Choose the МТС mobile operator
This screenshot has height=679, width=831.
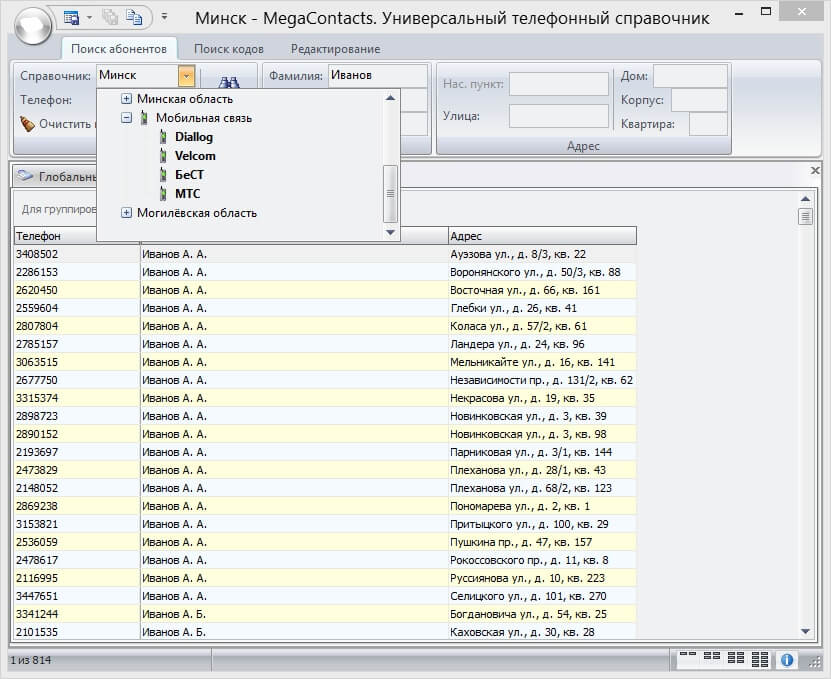(x=187, y=194)
